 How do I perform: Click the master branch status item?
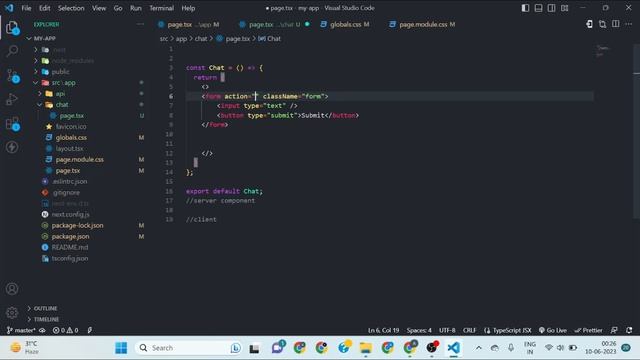coord(21,330)
